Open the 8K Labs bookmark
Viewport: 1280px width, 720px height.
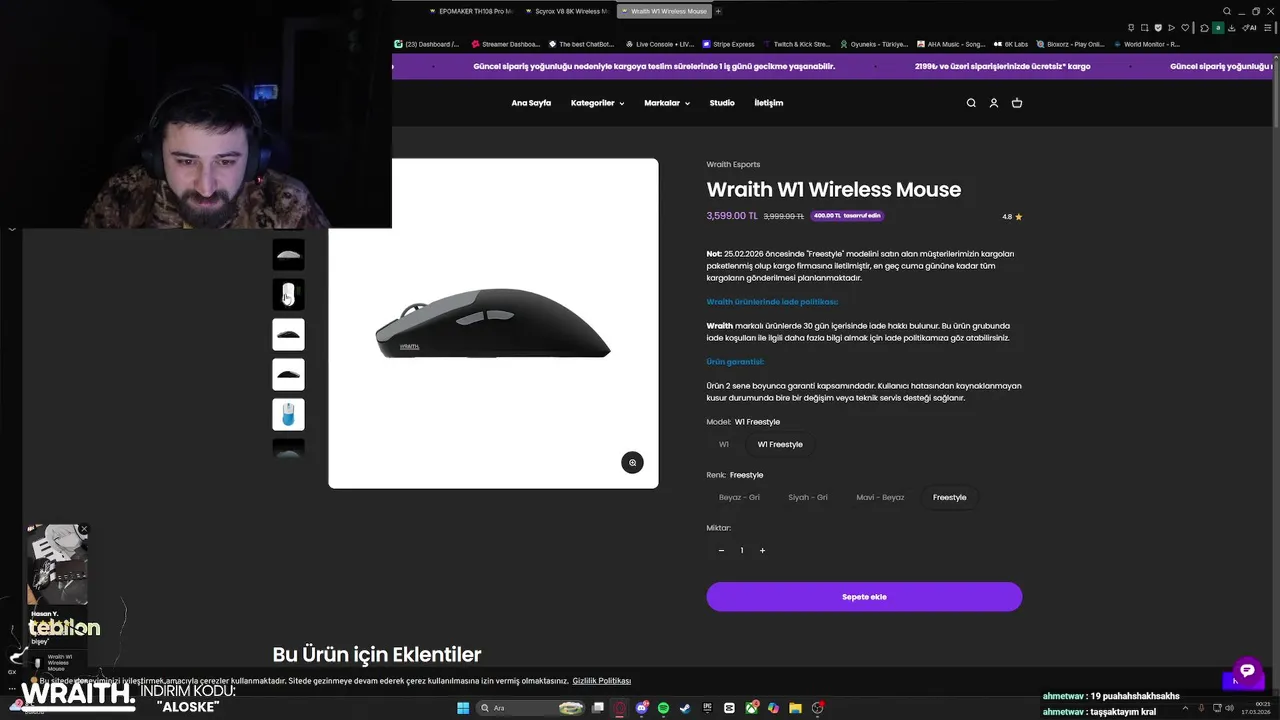pyautogui.click(x=1011, y=44)
